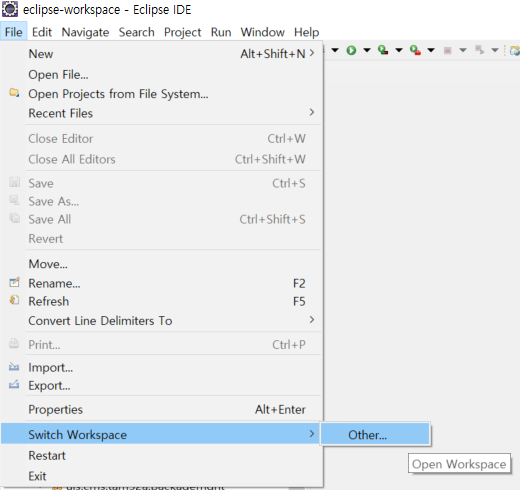The image size is (520, 490).
Task: Choose Rename... from File menu
Action: pyautogui.click(x=162, y=283)
